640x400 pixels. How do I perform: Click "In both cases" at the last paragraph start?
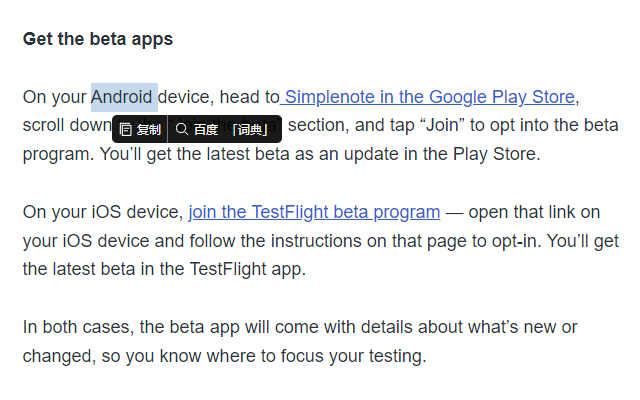[x=77, y=327]
